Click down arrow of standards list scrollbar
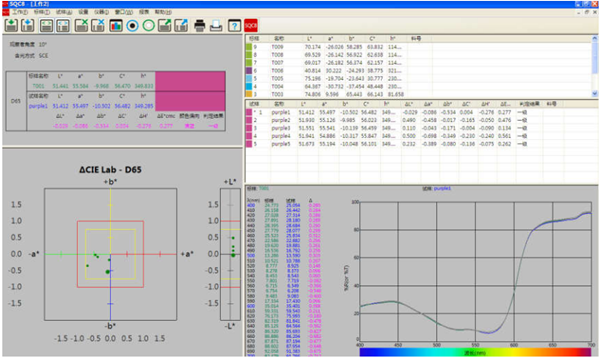 595,93
